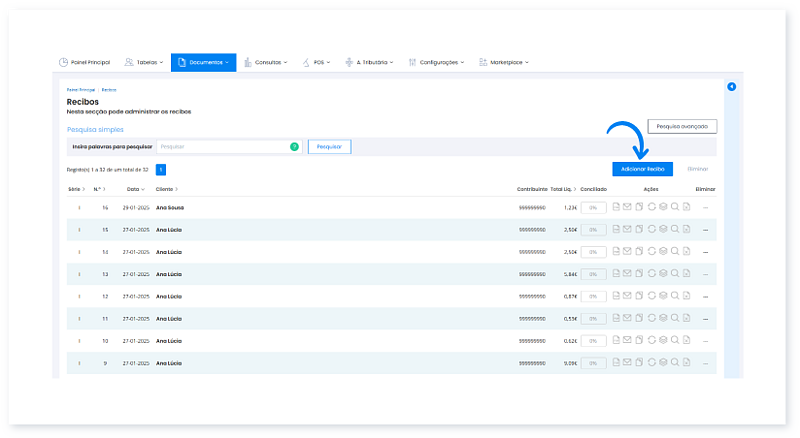Click the magnifier icon for receipt 15
This screenshot has height=438, width=800.
point(675,229)
